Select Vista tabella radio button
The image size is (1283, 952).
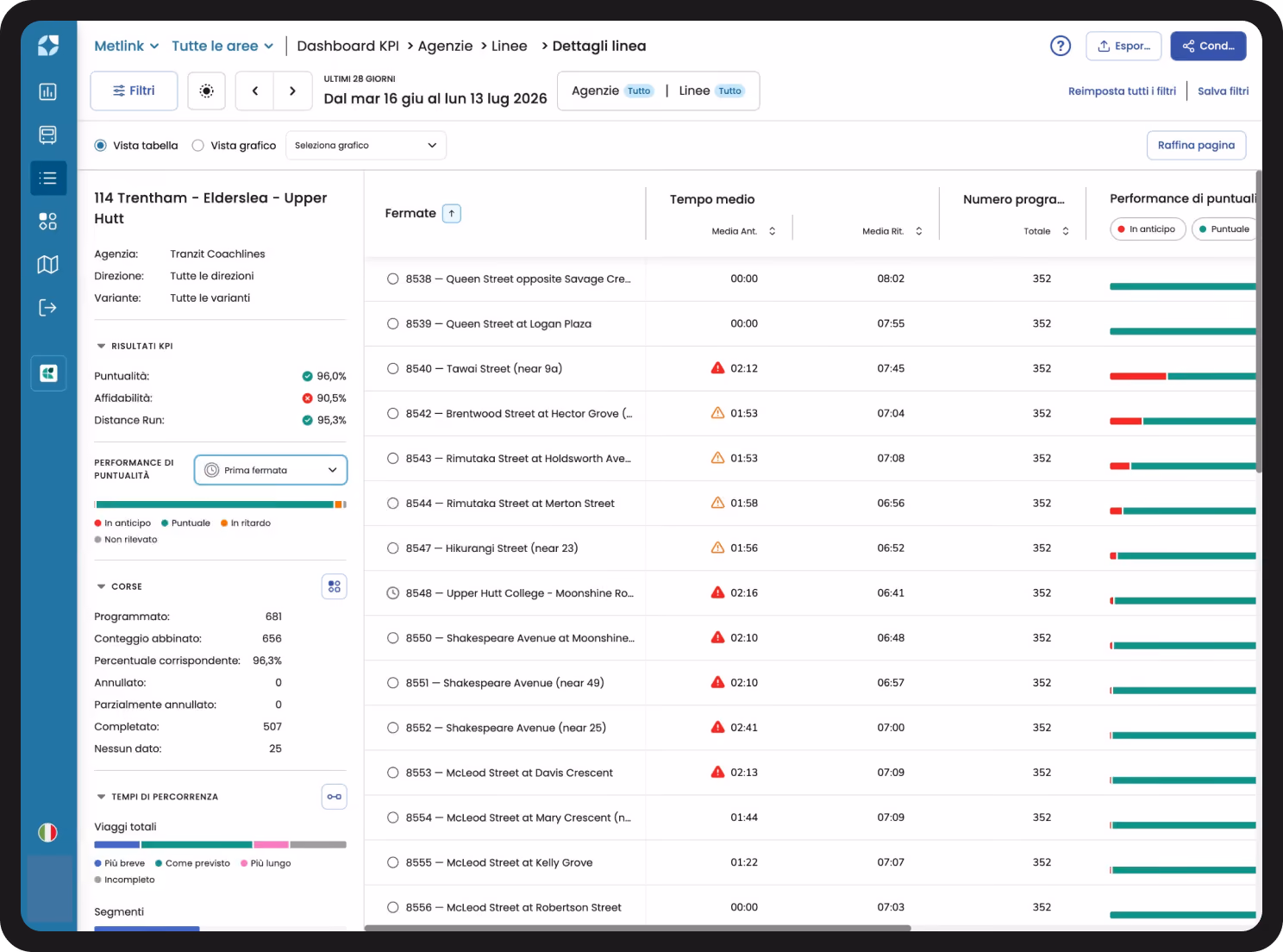point(101,146)
